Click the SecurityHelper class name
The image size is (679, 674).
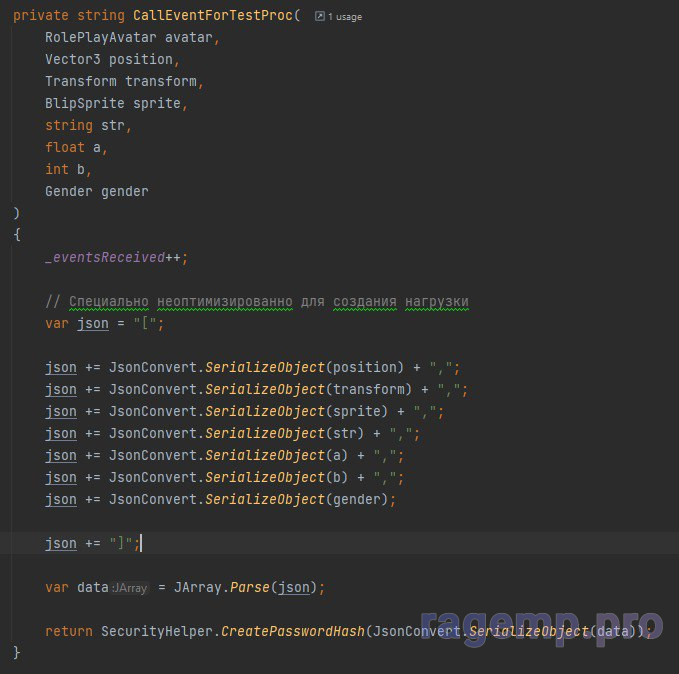(x=156, y=631)
